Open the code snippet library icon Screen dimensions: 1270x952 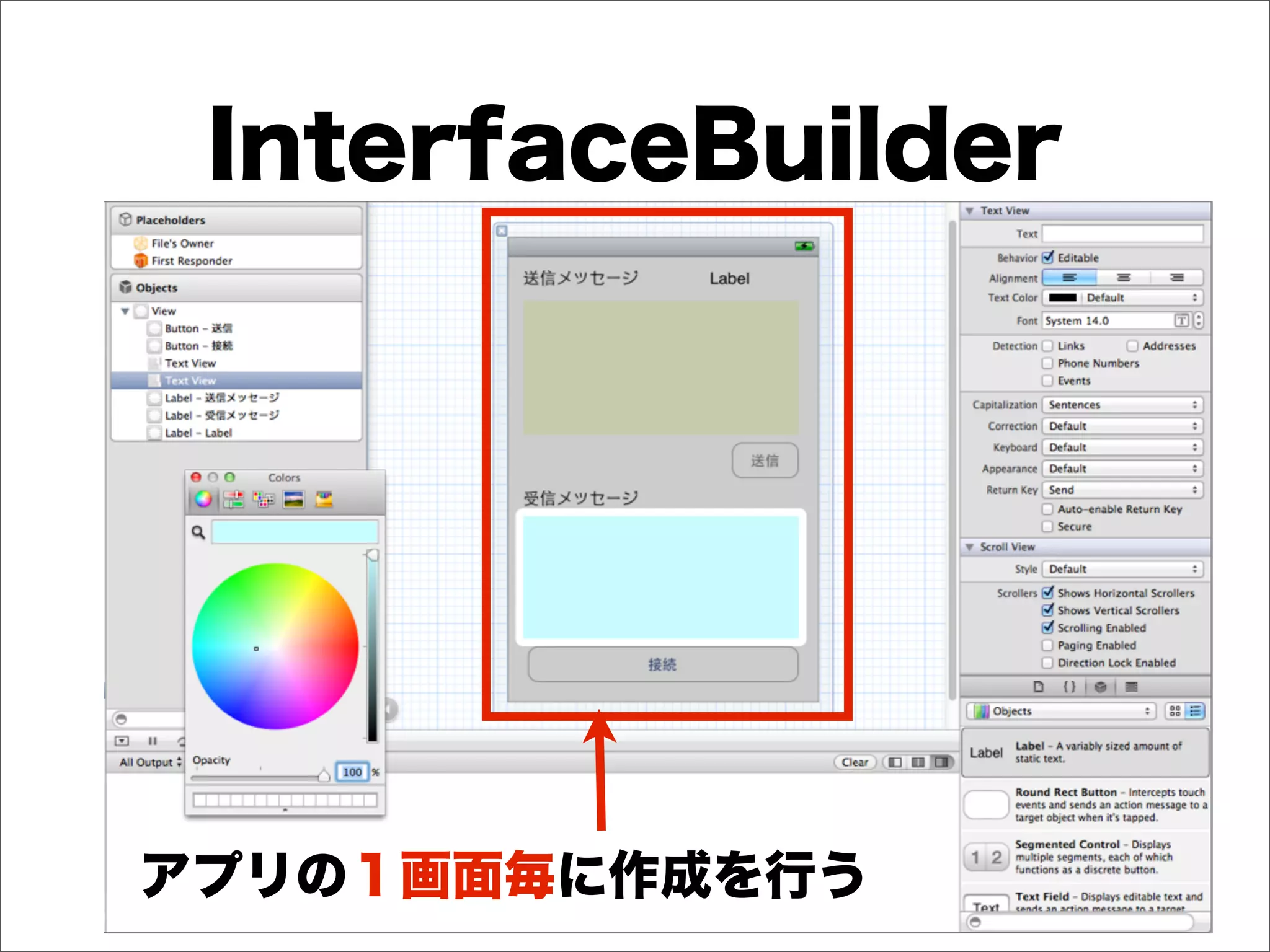pos(1070,687)
